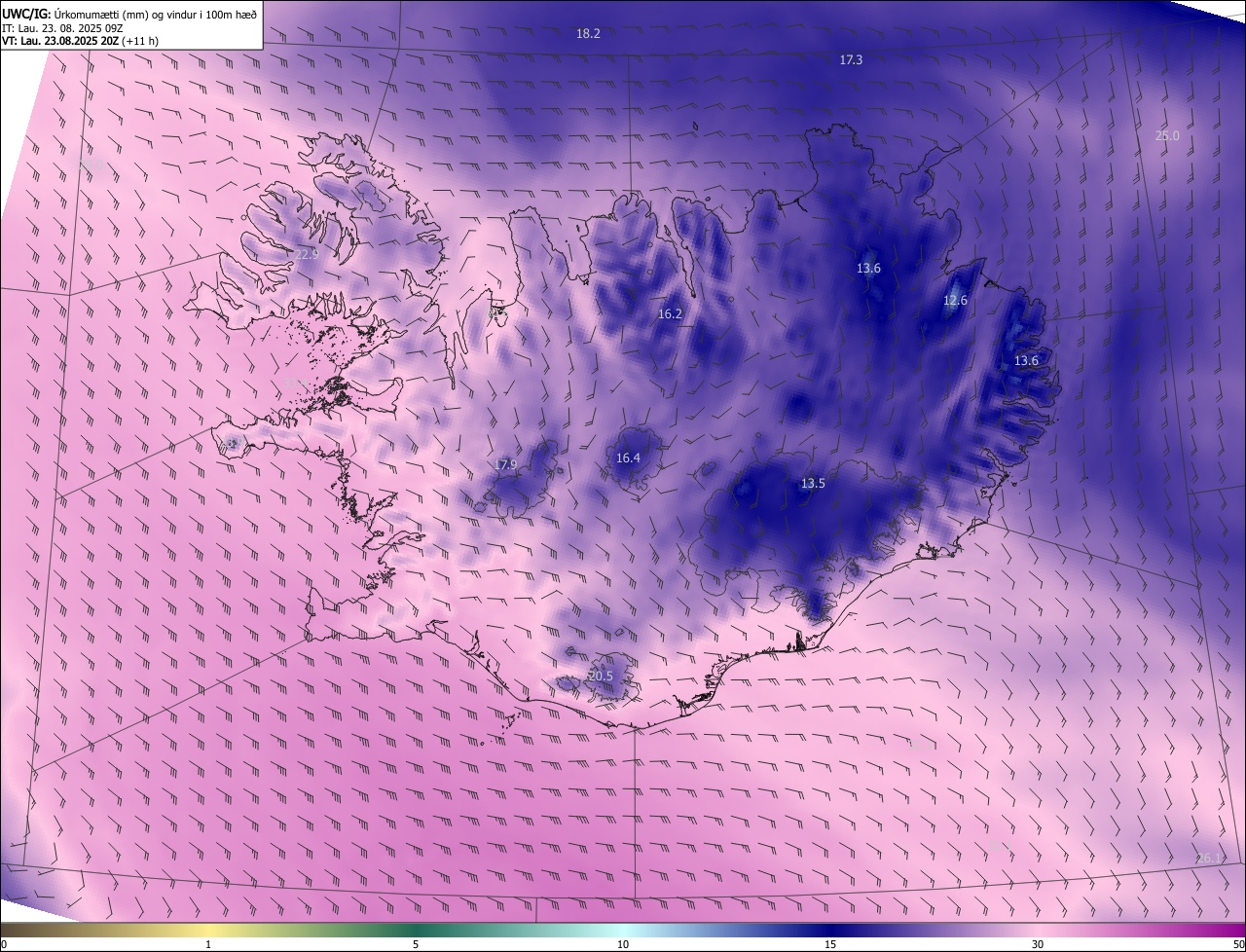
Task: Click the 16.2 value label
Action: pos(670,313)
